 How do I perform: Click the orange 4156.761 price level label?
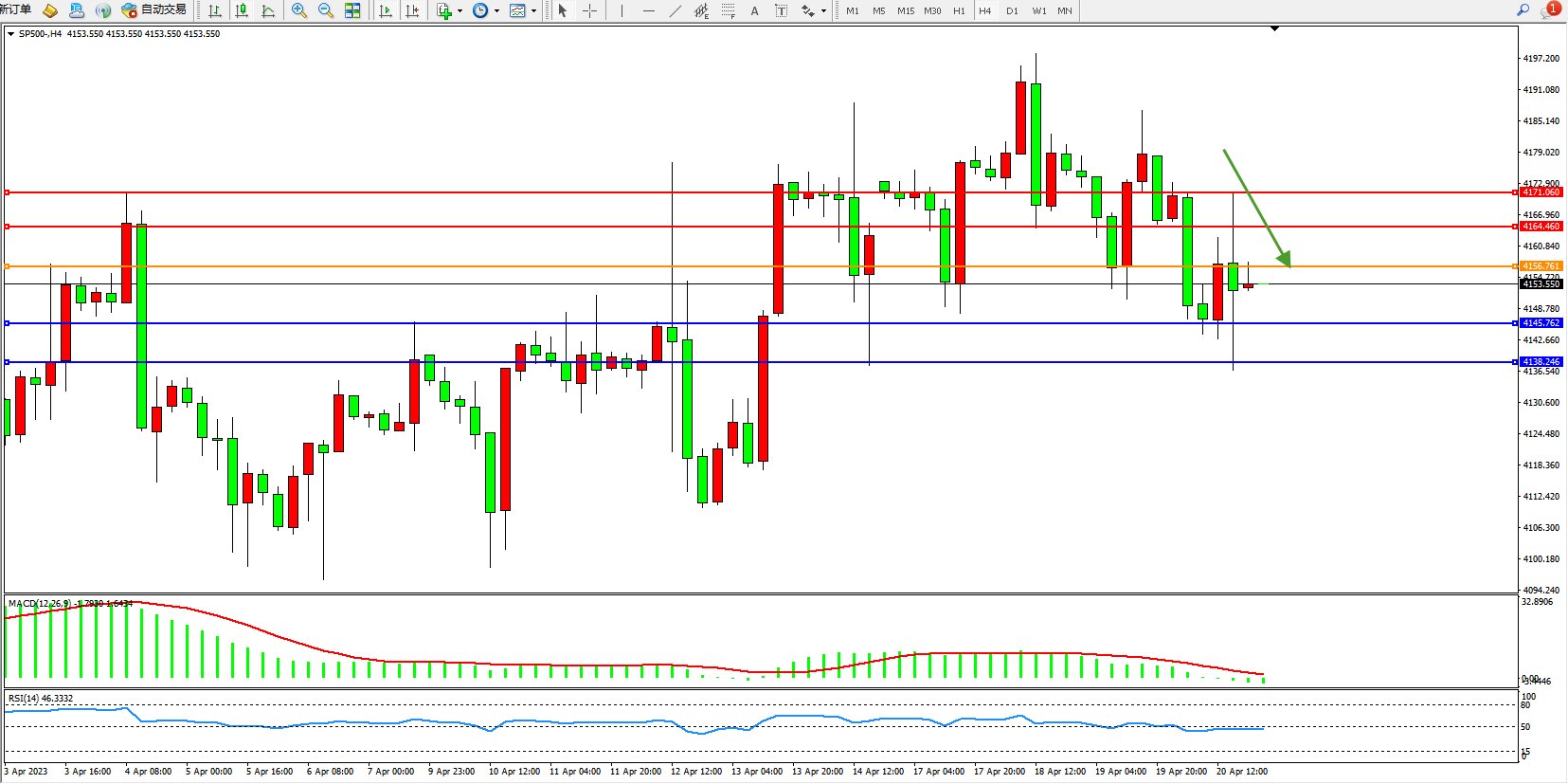(1541, 266)
